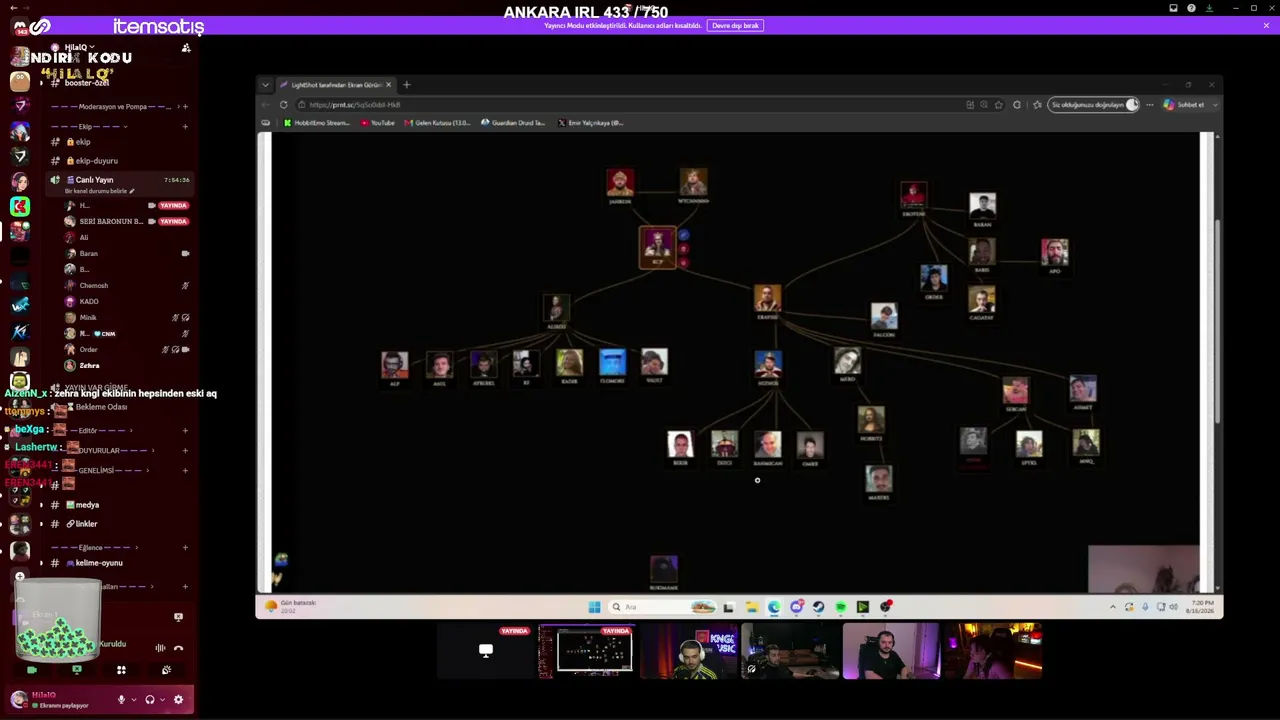Open microphone input options arrow
The width and height of the screenshot is (1280, 720).
(134, 700)
